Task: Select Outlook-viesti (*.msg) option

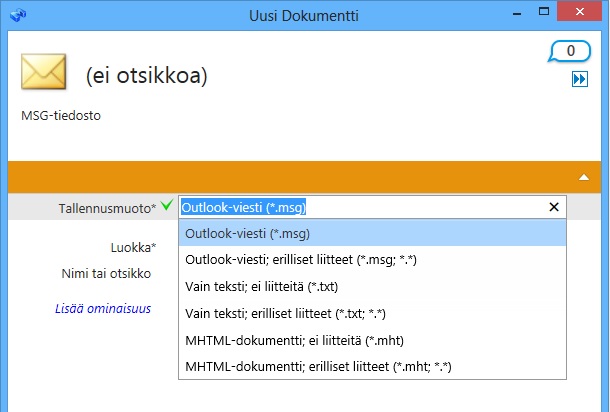Action: (x=372, y=233)
